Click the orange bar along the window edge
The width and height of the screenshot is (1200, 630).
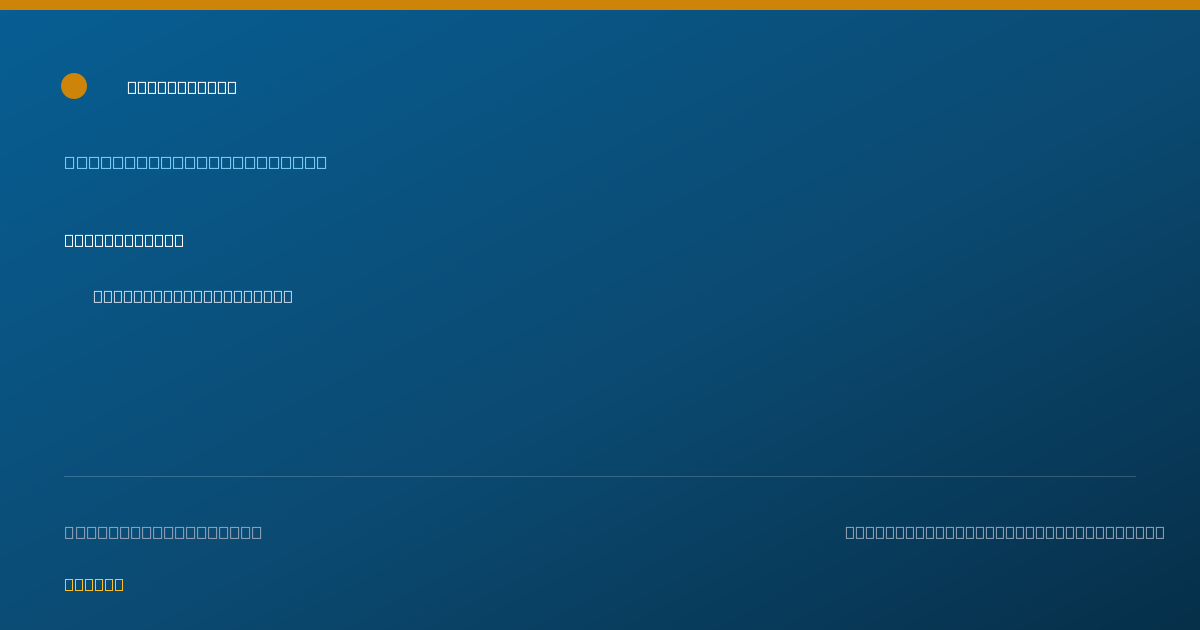pos(600,5)
